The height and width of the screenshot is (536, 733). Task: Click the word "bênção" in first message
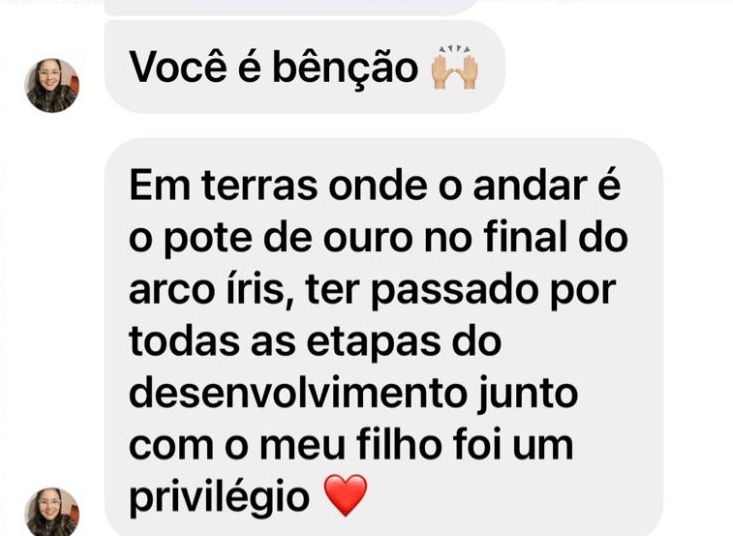click(345, 68)
